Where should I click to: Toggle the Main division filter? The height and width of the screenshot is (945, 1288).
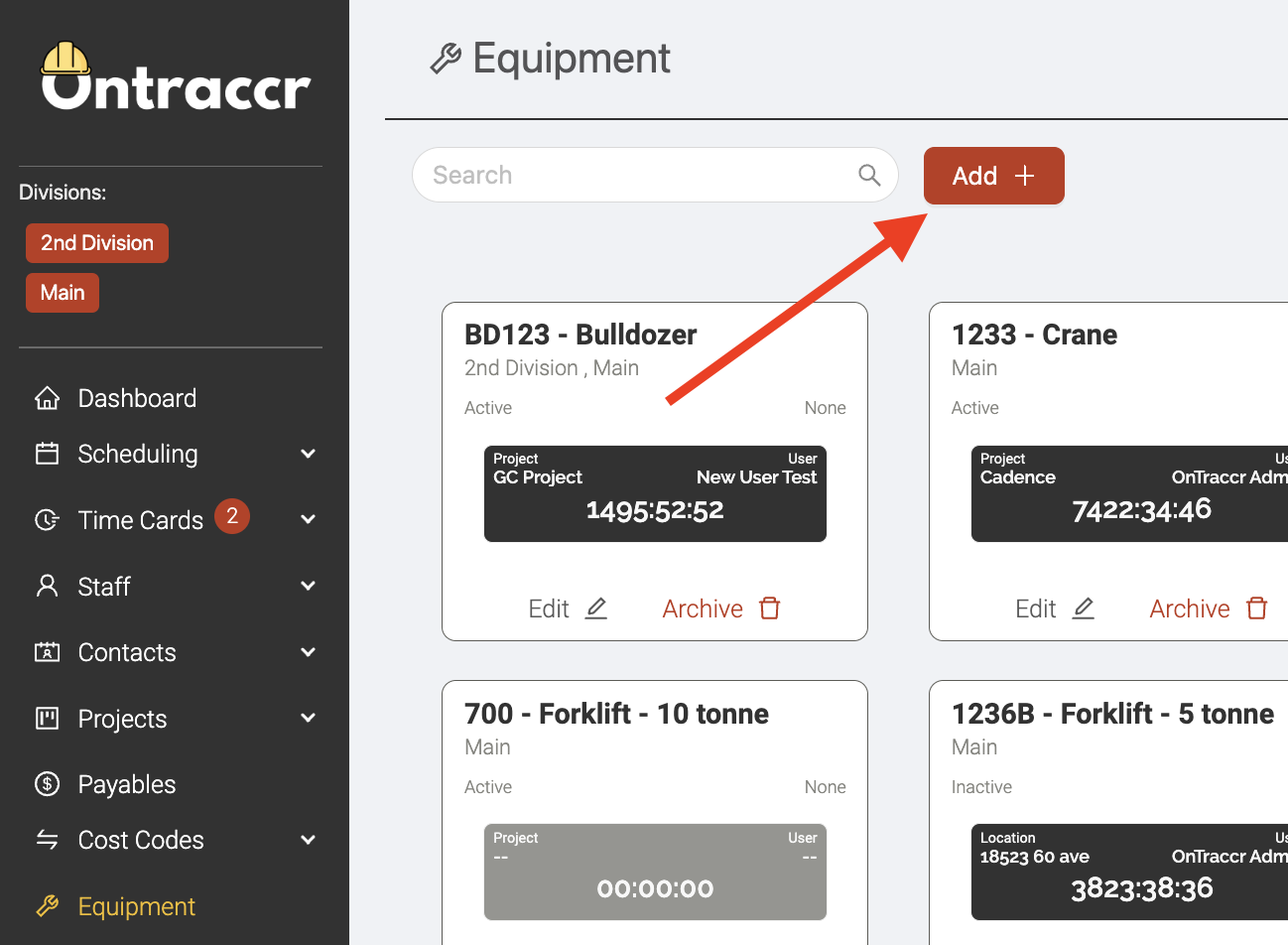coord(63,293)
